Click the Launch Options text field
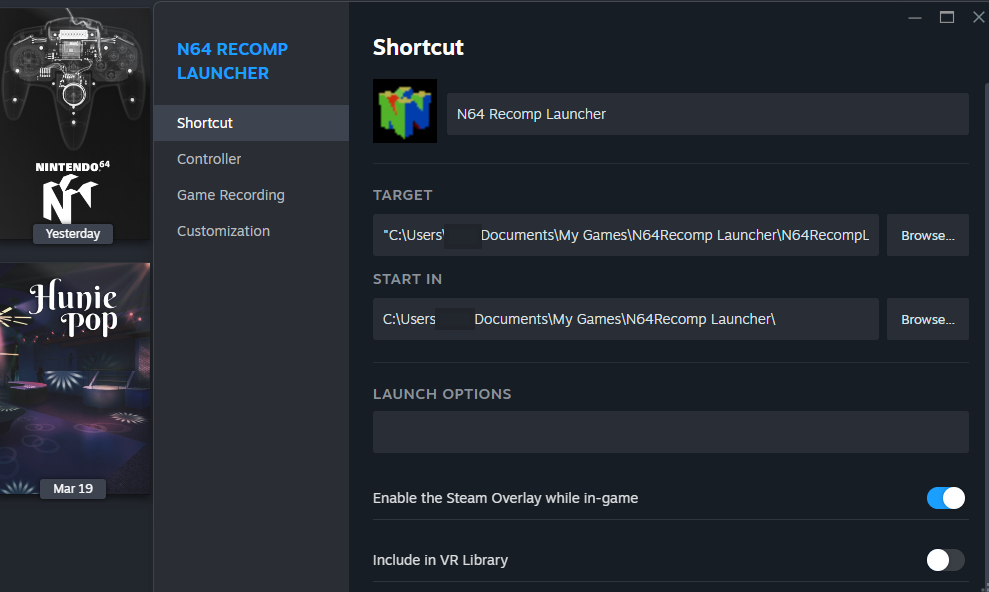 tap(670, 432)
